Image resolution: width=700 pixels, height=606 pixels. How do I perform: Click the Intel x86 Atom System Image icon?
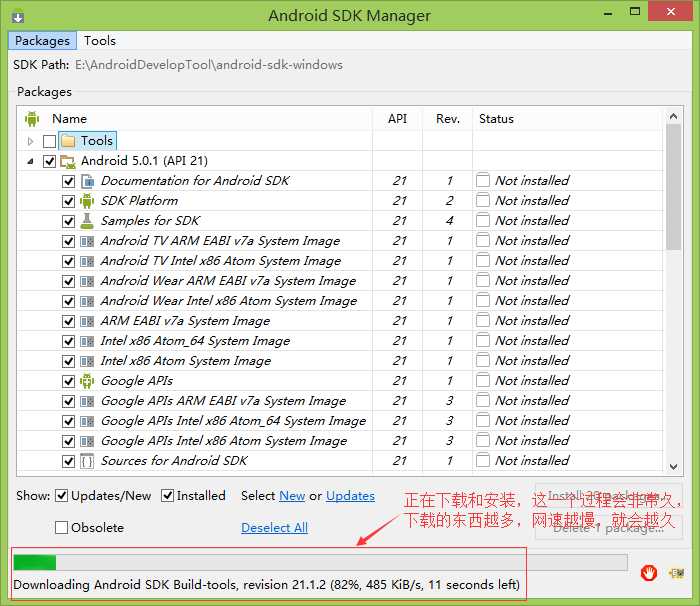(x=88, y=361)
